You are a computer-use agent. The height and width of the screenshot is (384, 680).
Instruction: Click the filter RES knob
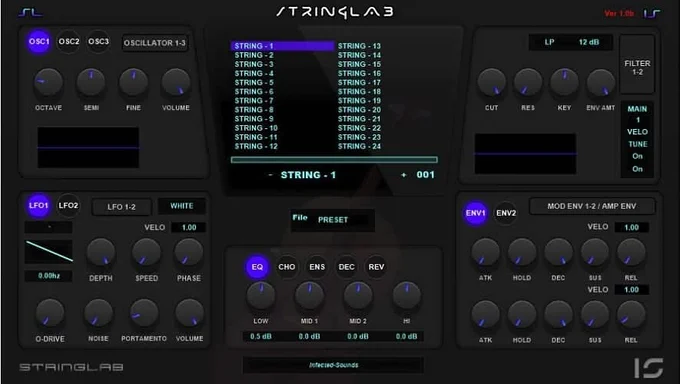528,82
